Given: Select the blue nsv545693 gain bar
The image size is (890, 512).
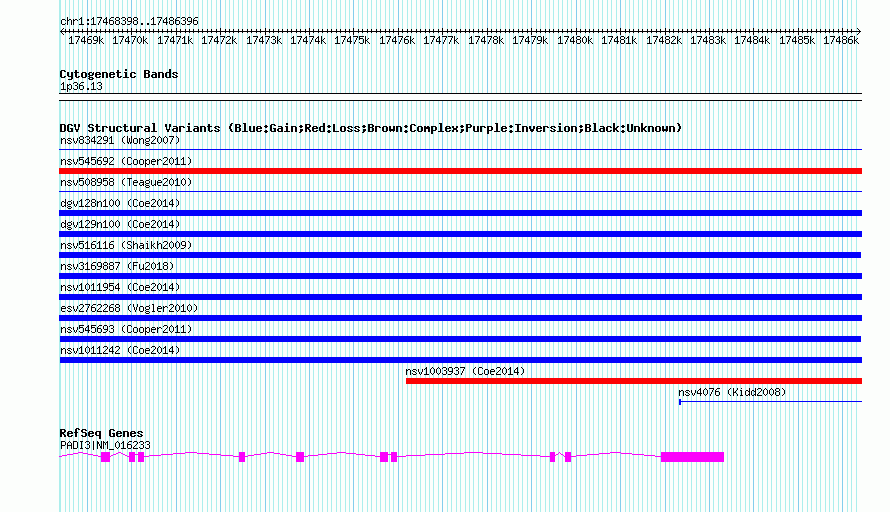Looking at the screenshot, I should click(x=460, y=339).
